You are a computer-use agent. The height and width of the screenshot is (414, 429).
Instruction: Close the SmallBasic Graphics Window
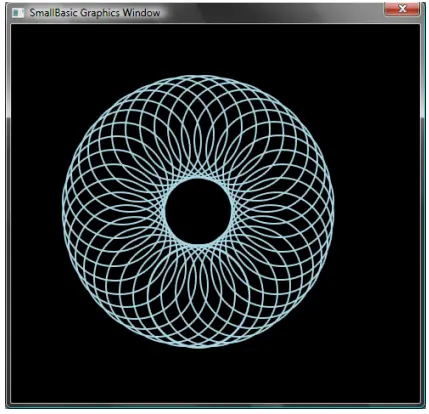(x=402, y=9)
